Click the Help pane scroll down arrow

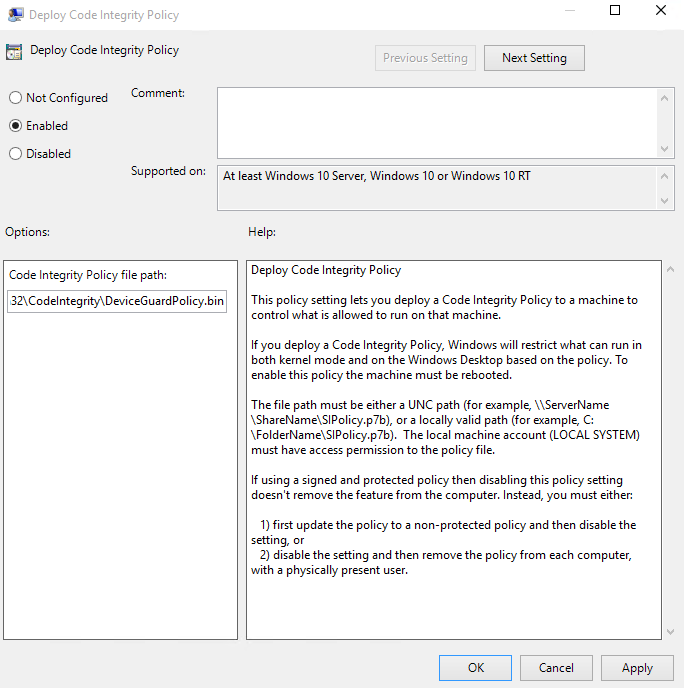click(x=669, y=631)
